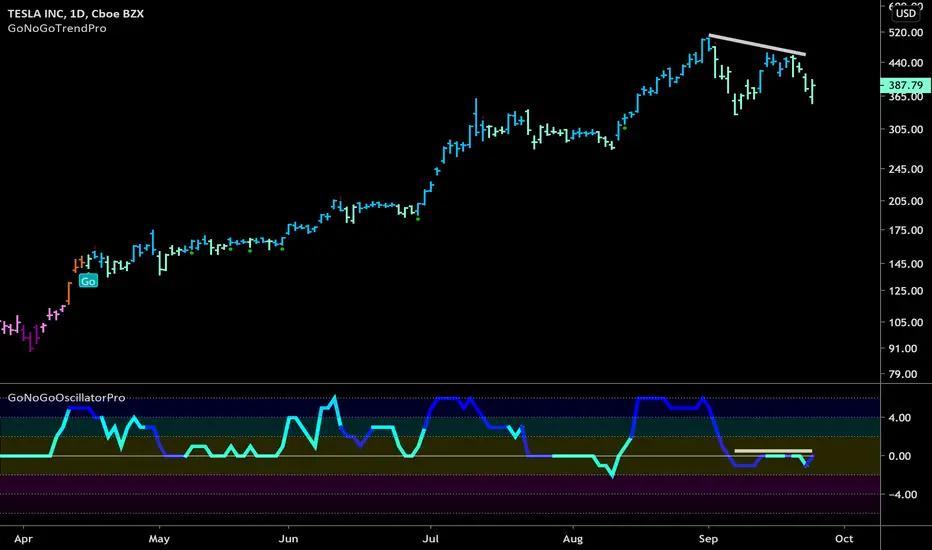Click the Jul label on time axis
The width and height of the screenshot is (932, 550).
[x=430, y=539]
